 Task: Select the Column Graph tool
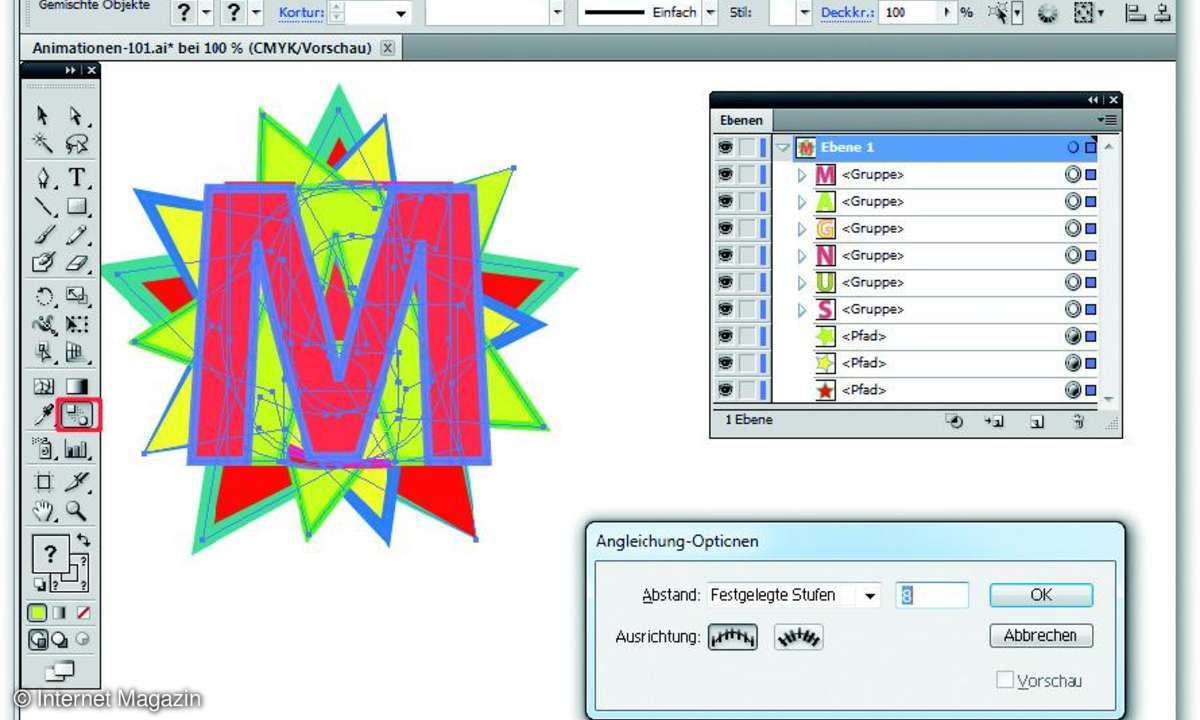[77, 449]
